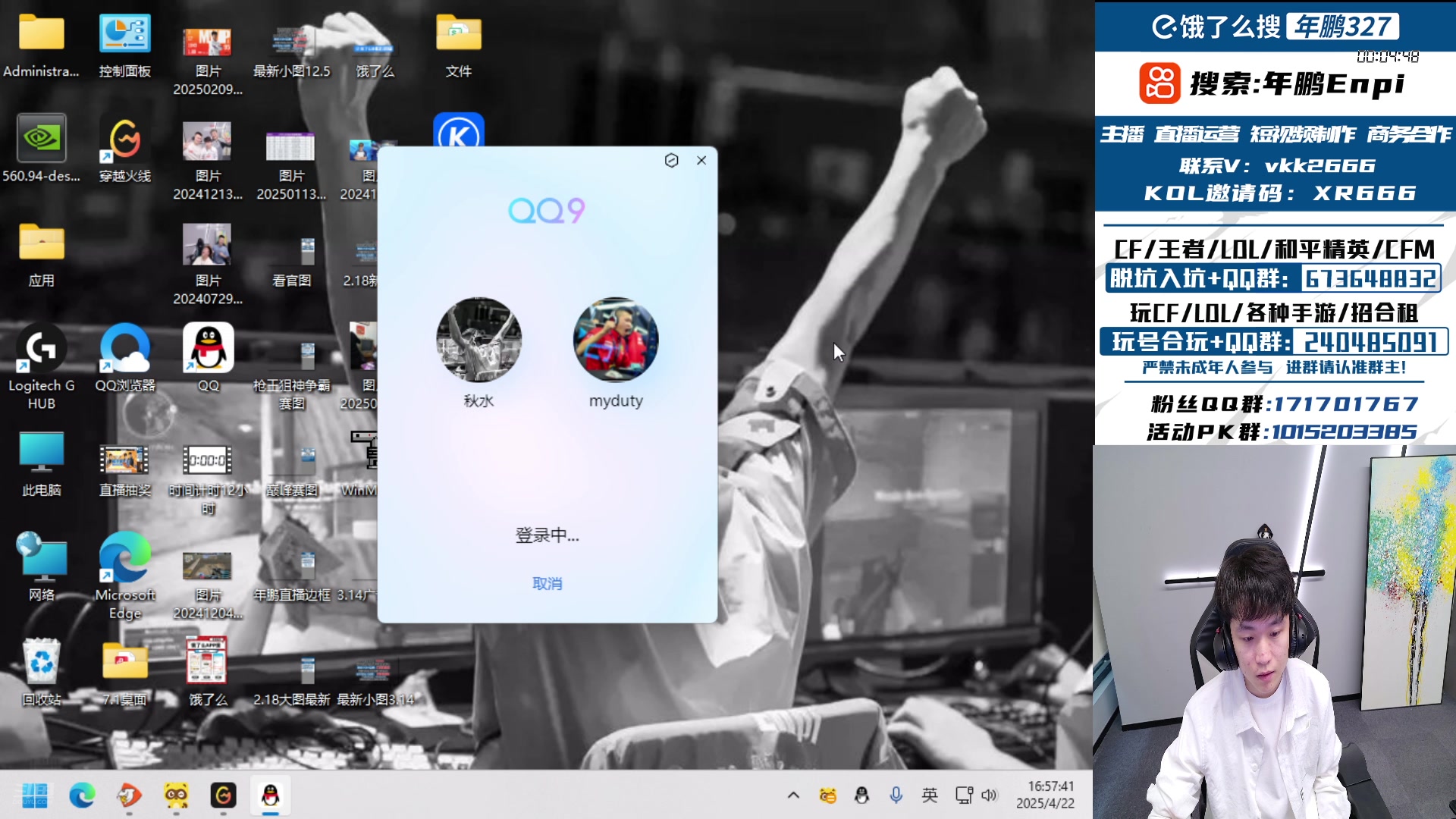The height and width of the screenshot is (819, 1456).
Task: Open 图片 20241213 desktop image
Action: click(207, 161)
